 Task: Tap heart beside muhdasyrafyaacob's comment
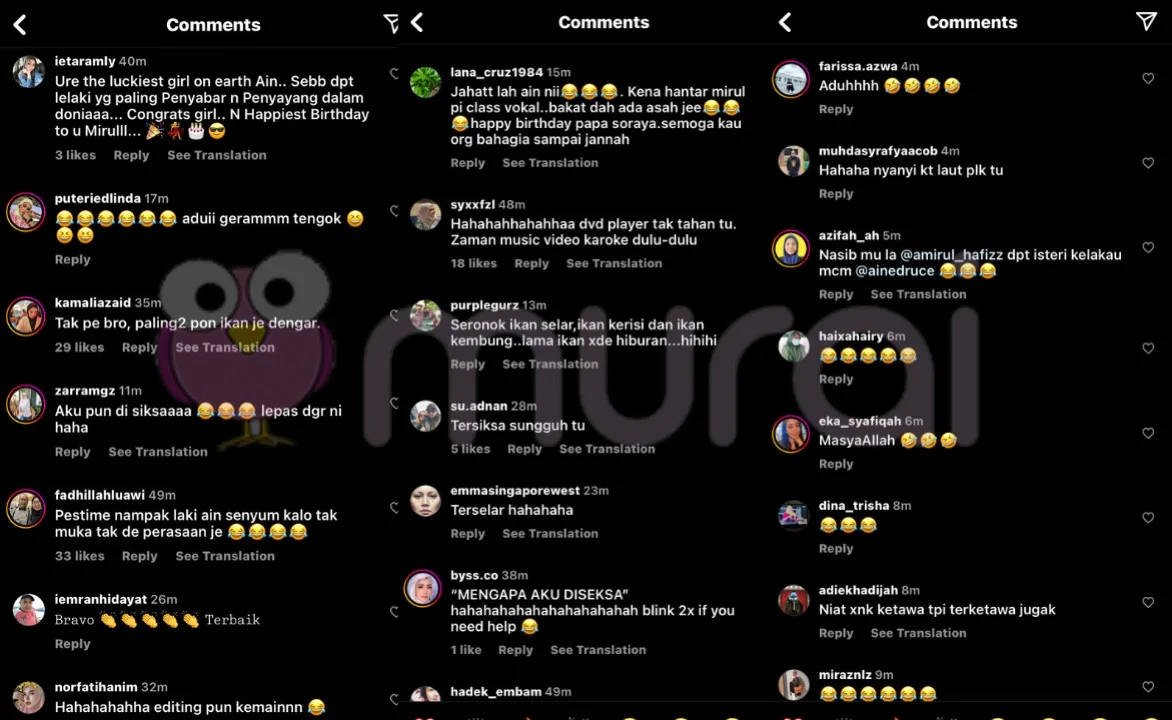pos(1148,163)
